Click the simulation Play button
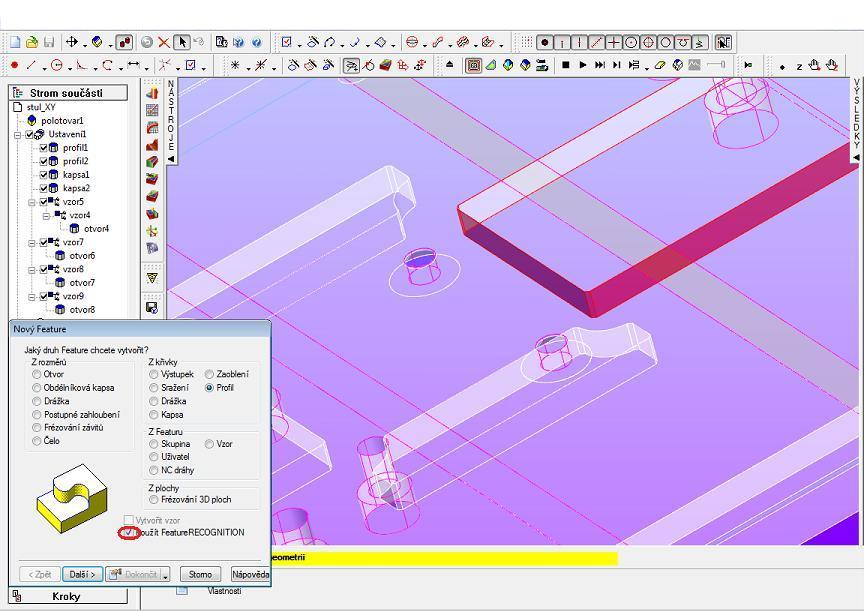 click(583, 65)
